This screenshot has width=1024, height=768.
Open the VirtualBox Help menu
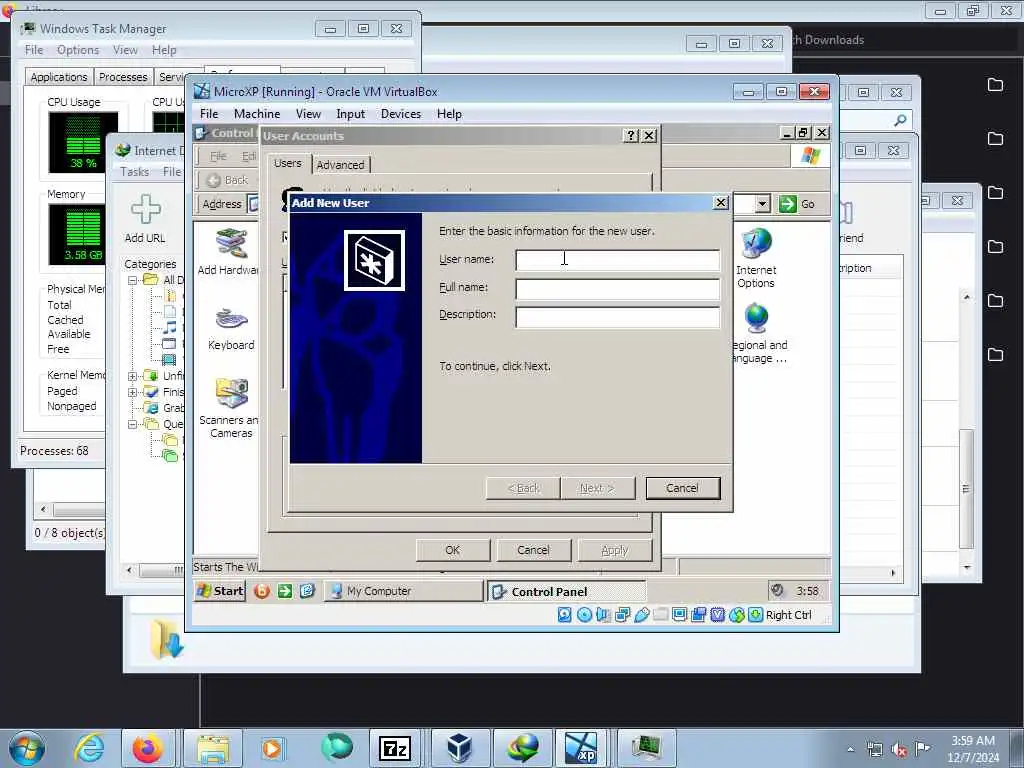point(449,114)
